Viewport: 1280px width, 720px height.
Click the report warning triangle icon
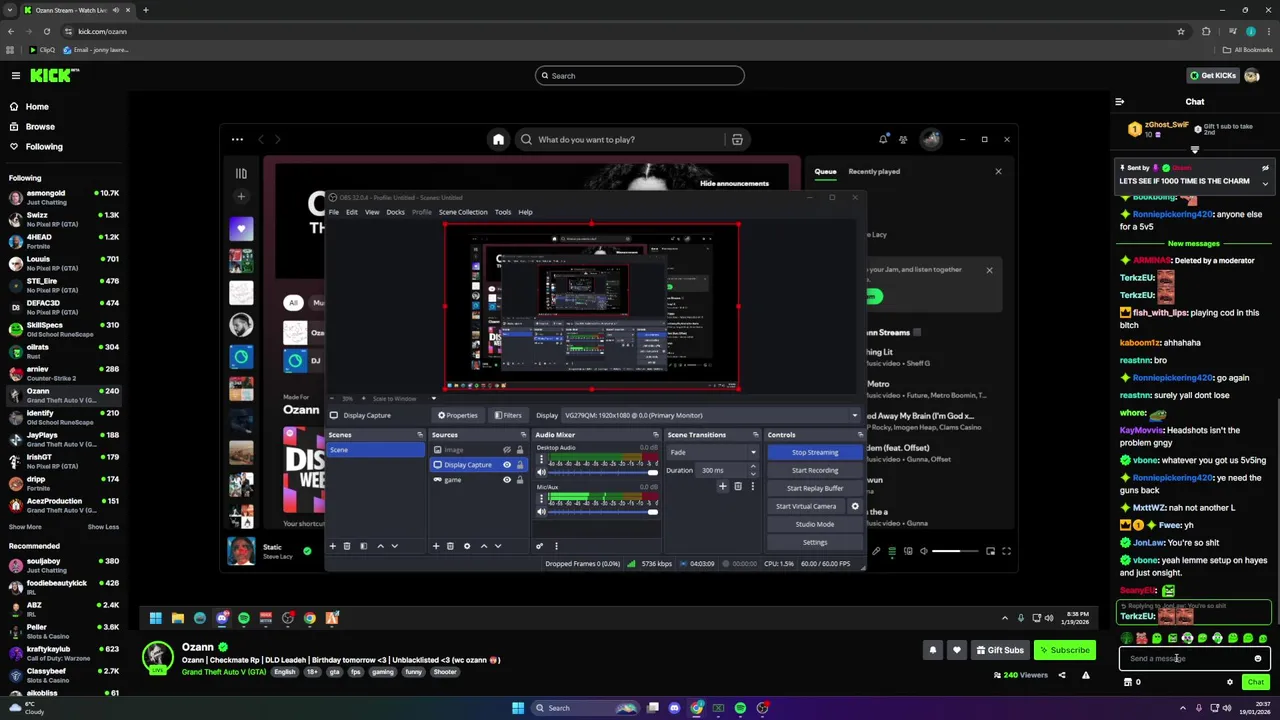(1086, 675)
